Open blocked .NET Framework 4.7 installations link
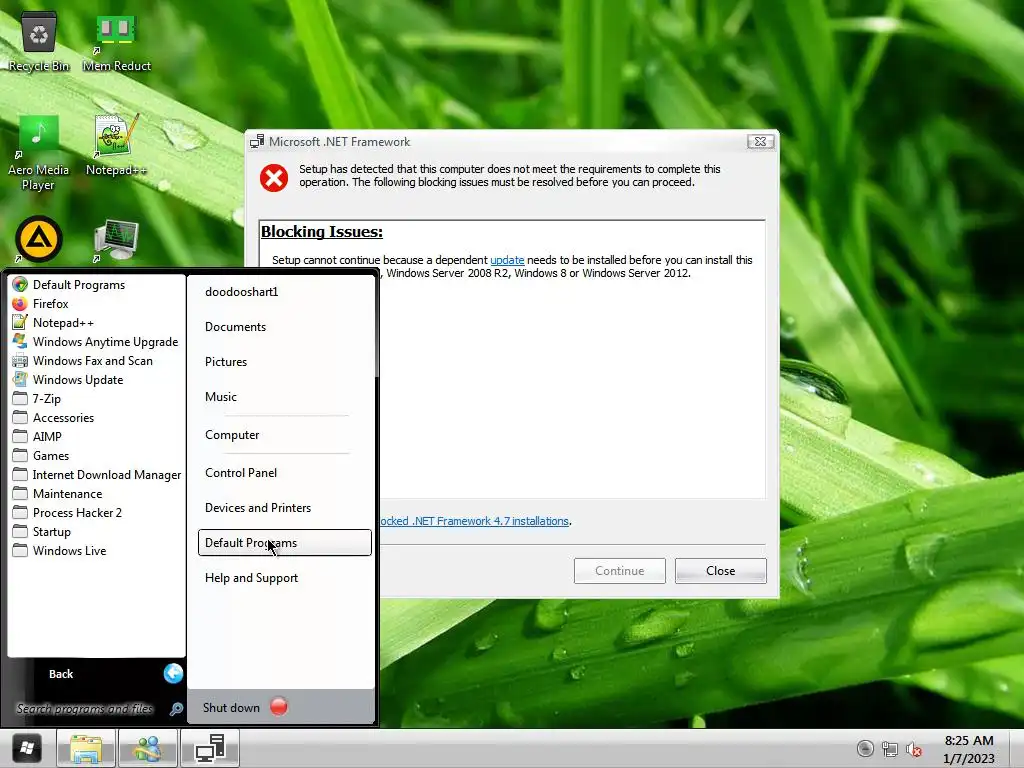 point(474,521)
